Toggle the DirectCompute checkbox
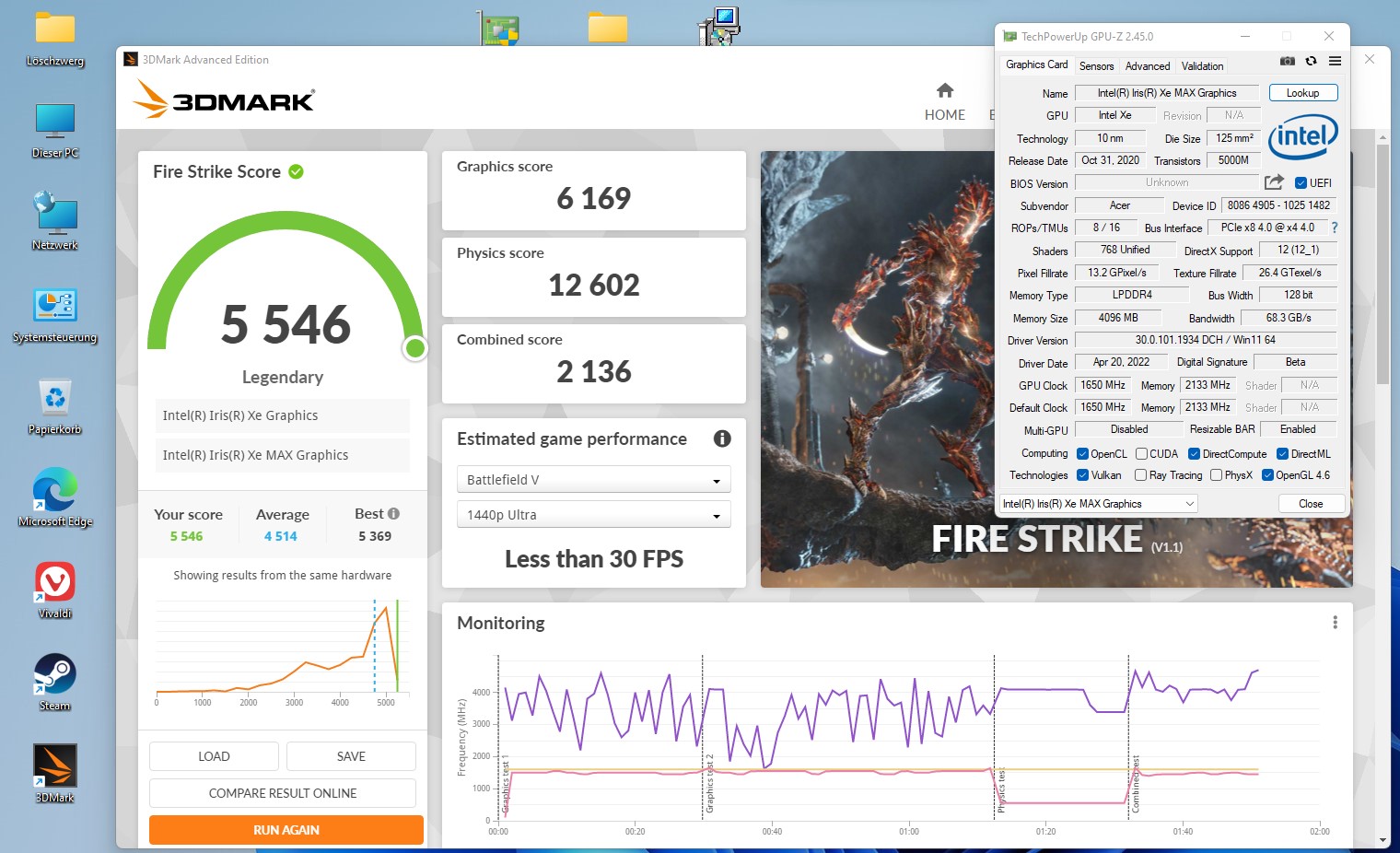The image size is (1400, 853). click(x=1194, y=454)
